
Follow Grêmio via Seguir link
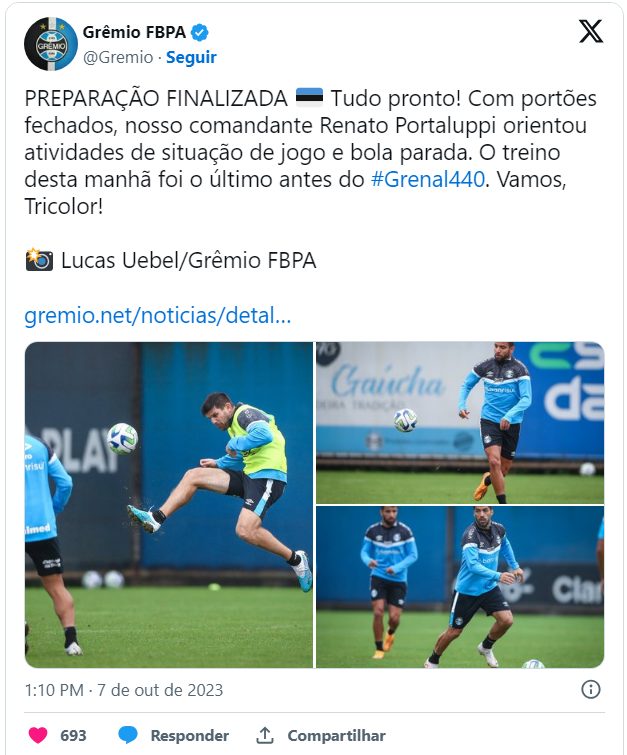coord(191,57)
